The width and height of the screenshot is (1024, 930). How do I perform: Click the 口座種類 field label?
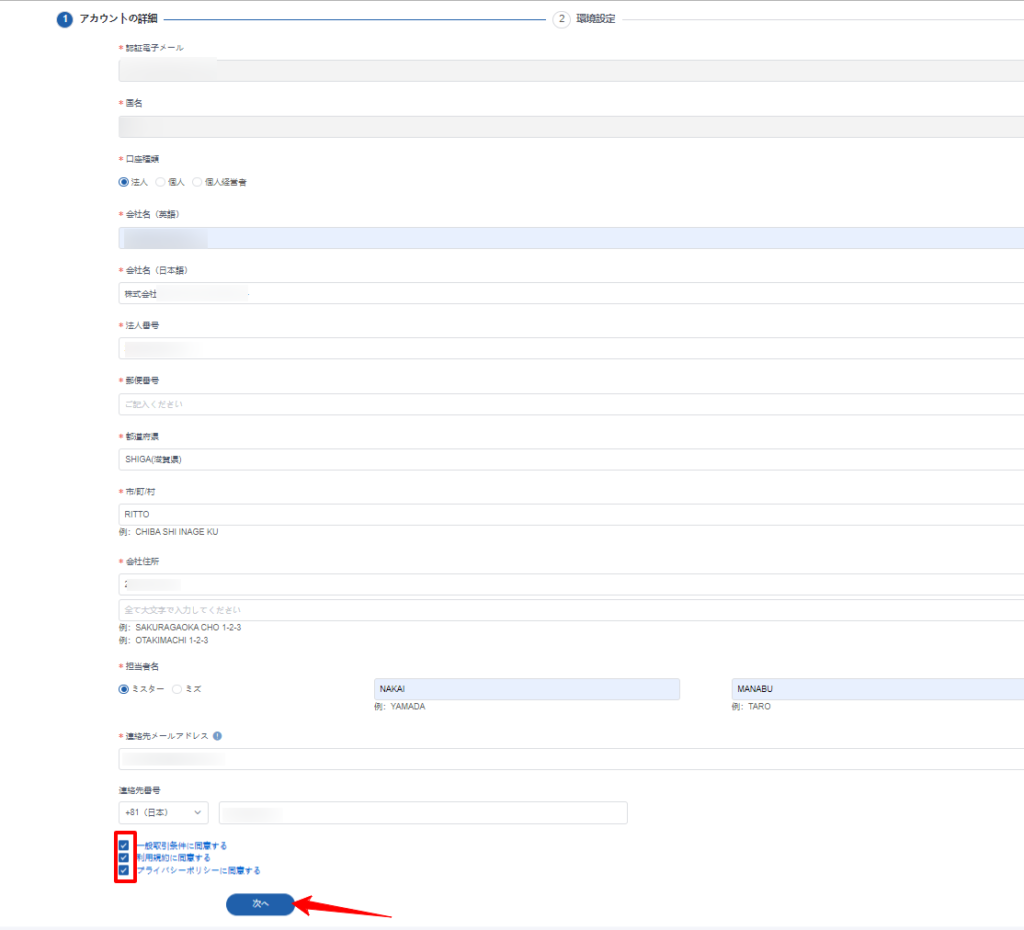point(142,159)
